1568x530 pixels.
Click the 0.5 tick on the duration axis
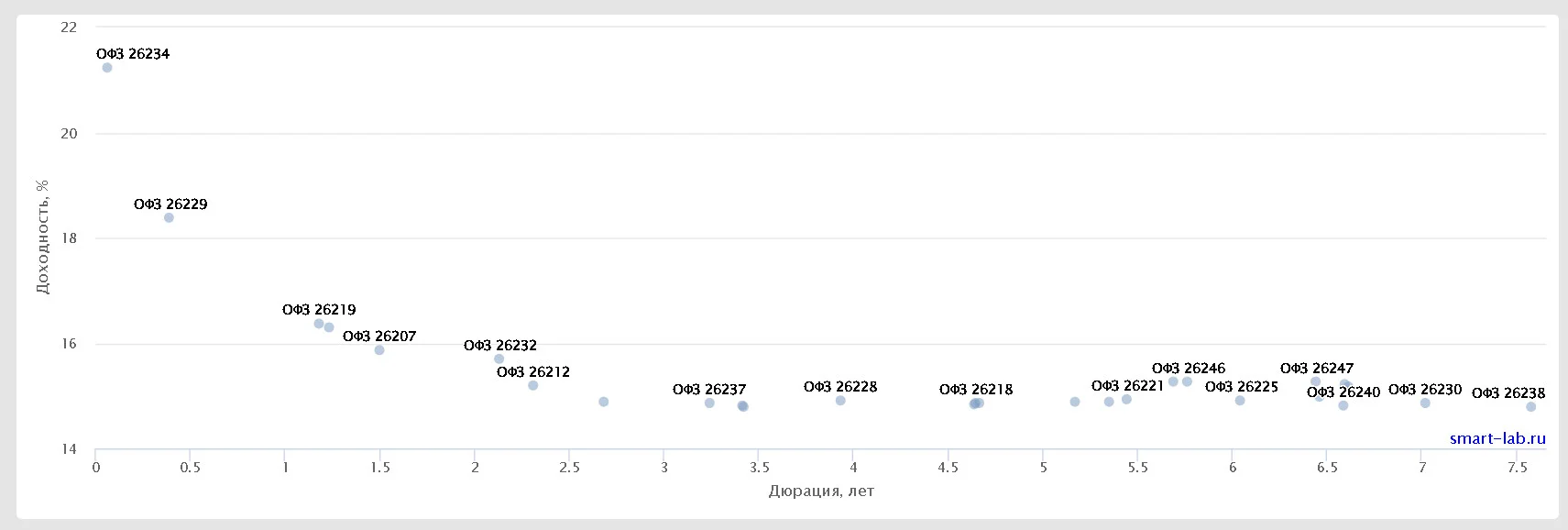click(x=190, y=468)
